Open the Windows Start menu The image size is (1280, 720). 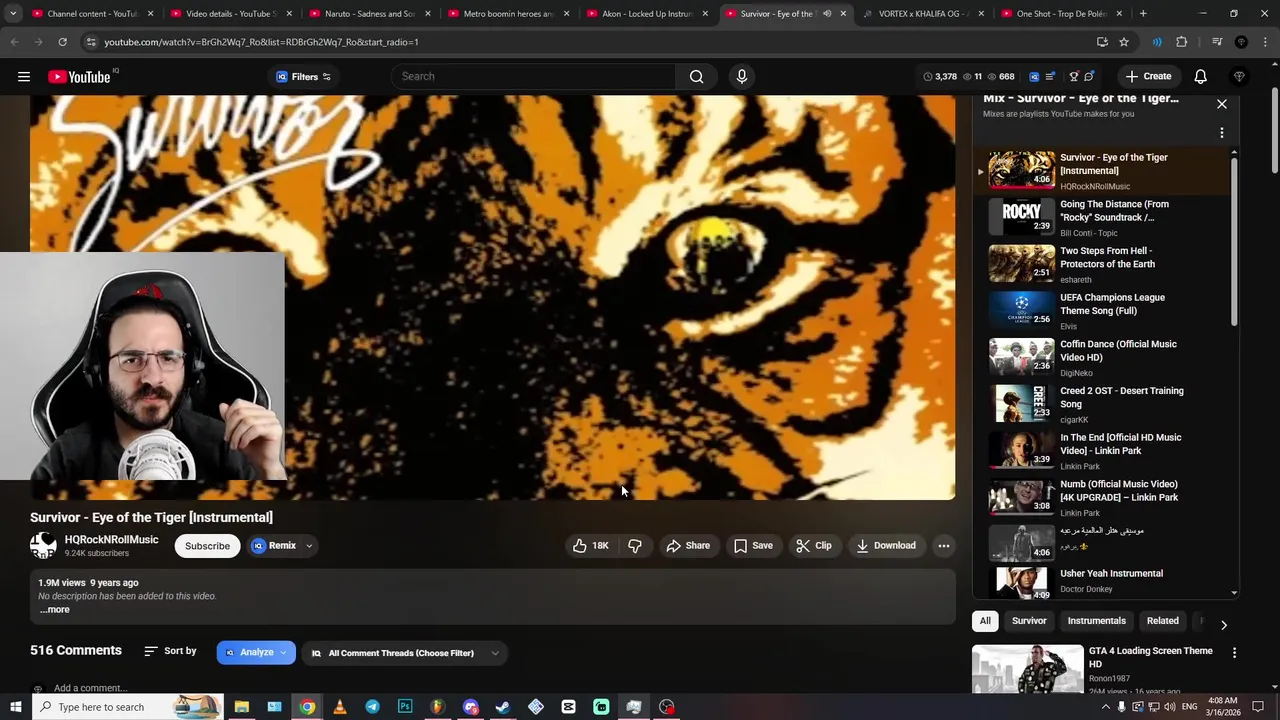[x=15, y=707]
